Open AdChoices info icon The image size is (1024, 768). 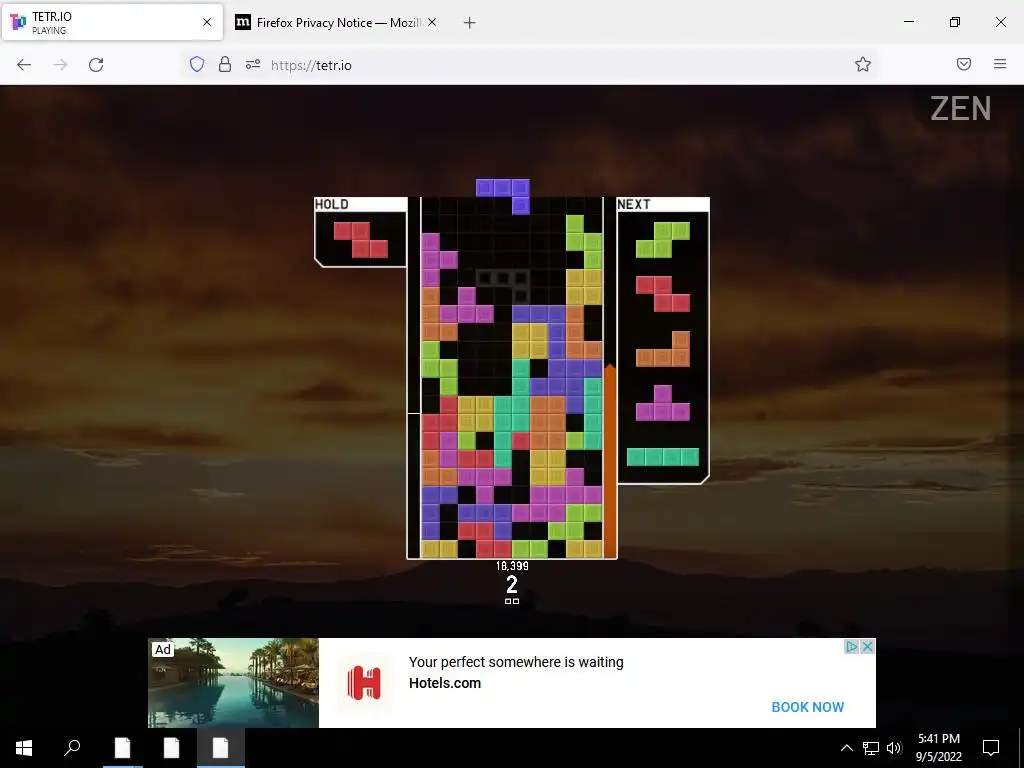(852, 647)
